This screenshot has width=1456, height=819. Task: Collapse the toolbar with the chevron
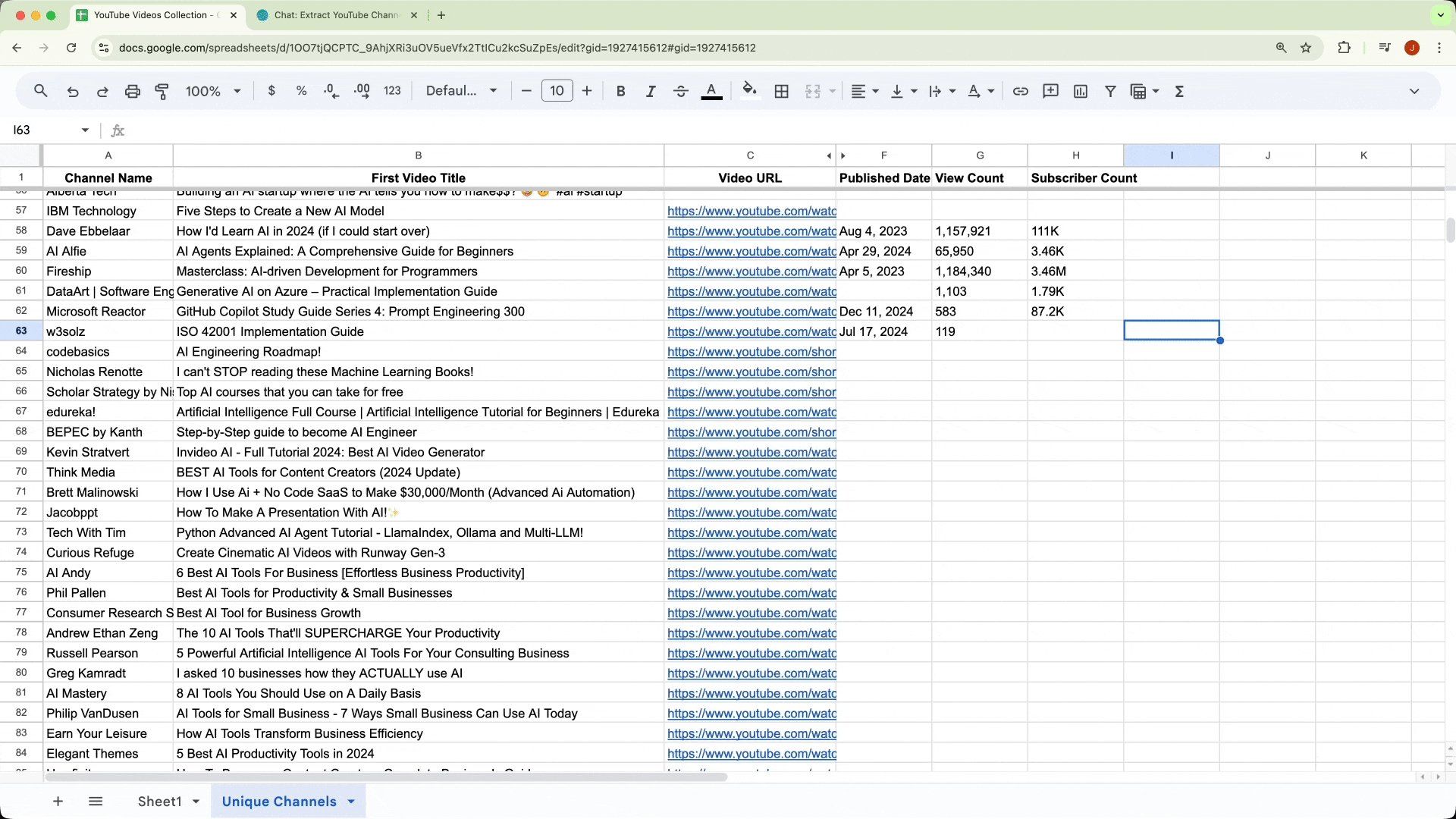pos(1414,91)
